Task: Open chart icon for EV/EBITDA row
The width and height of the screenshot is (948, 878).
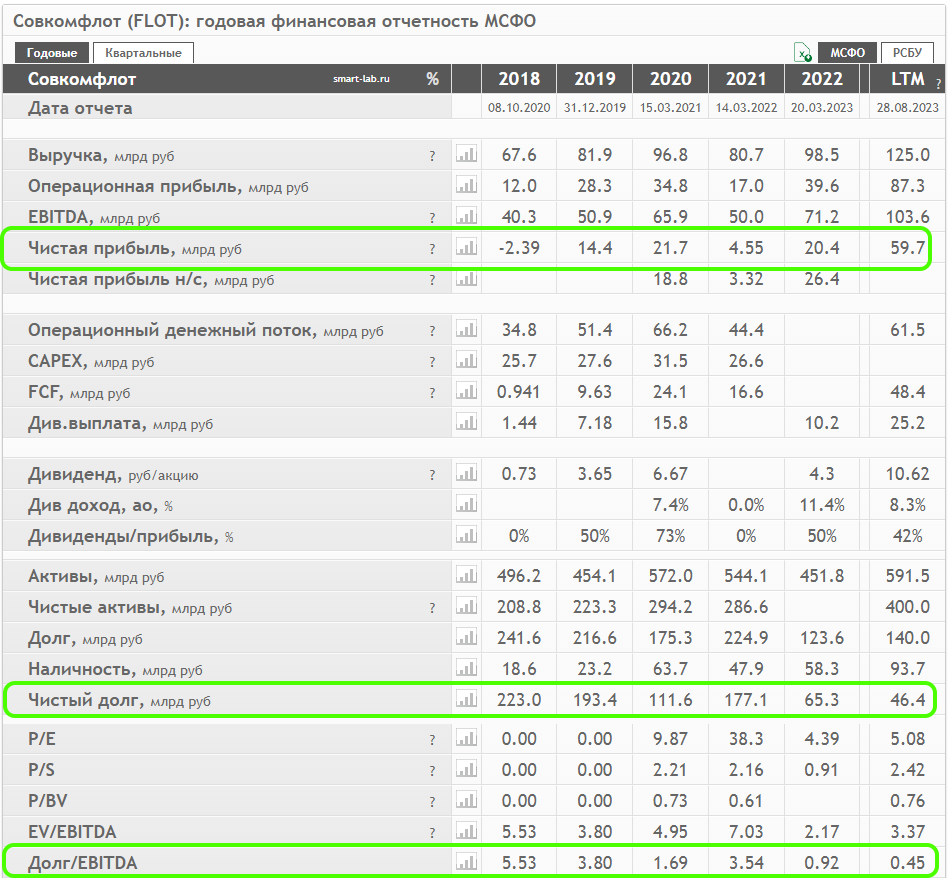Action: [x=466, y=831]
